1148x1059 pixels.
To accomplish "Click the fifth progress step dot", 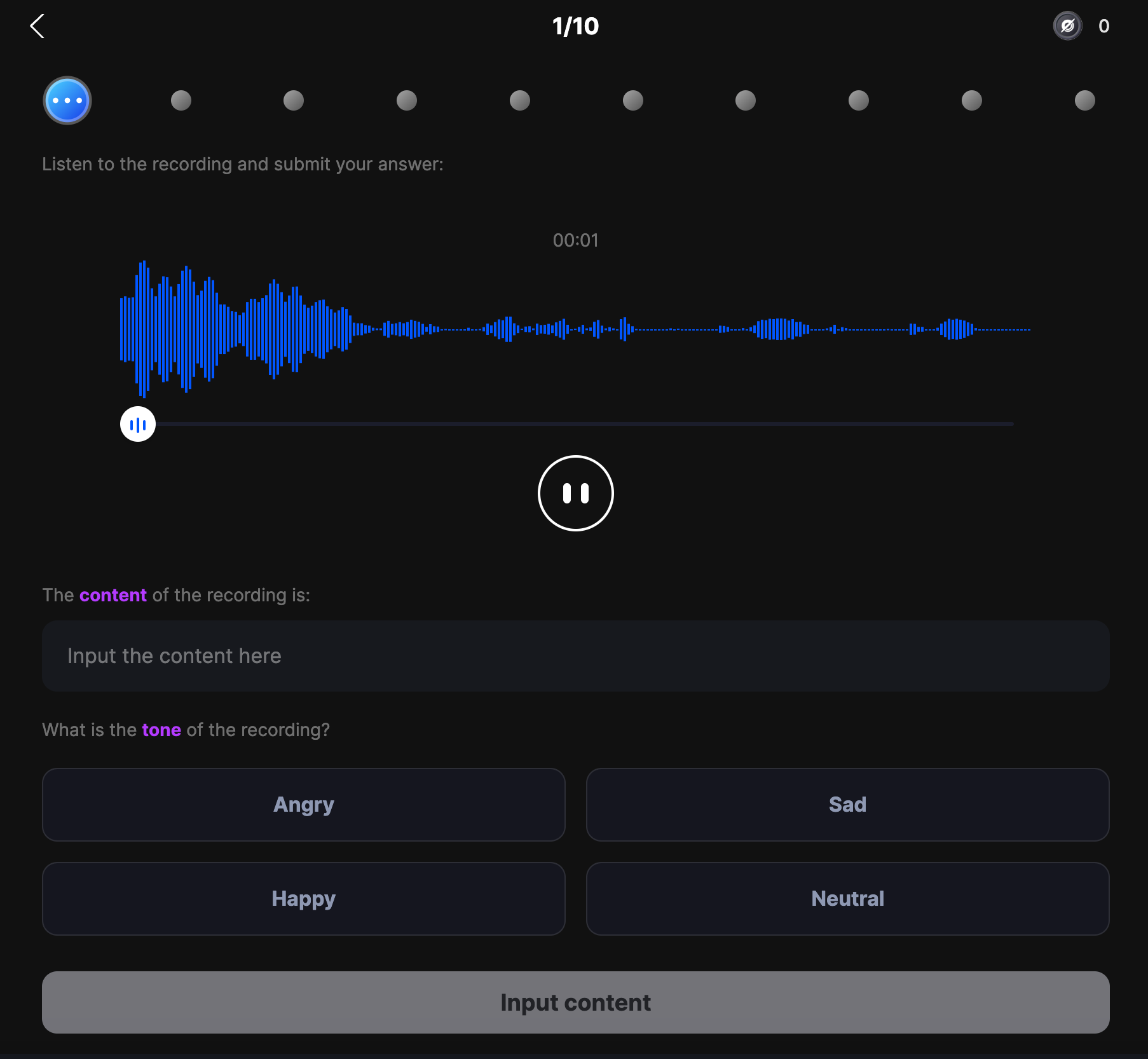I will [520, 100].
